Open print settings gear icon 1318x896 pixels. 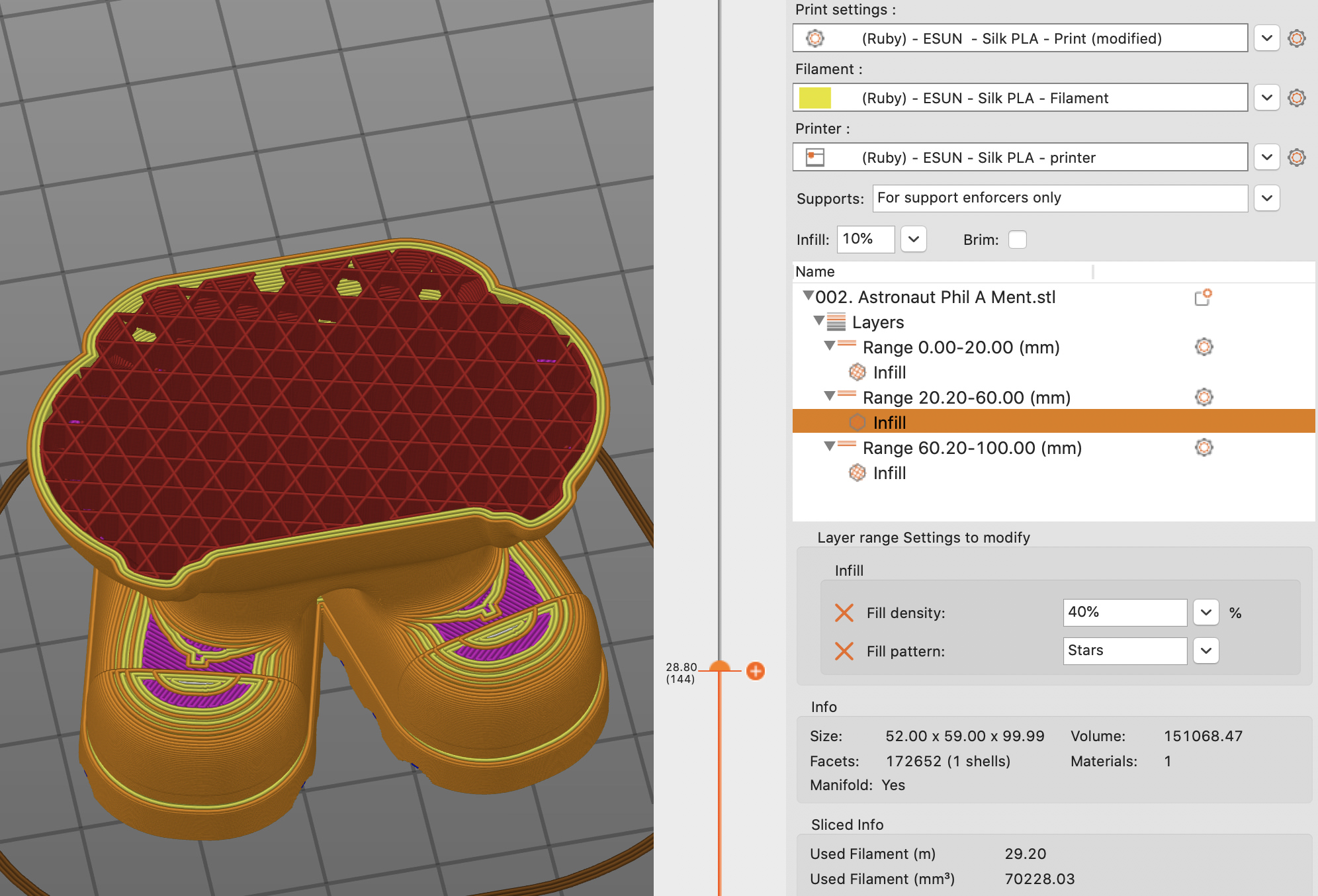click(x=1296, y=38)
